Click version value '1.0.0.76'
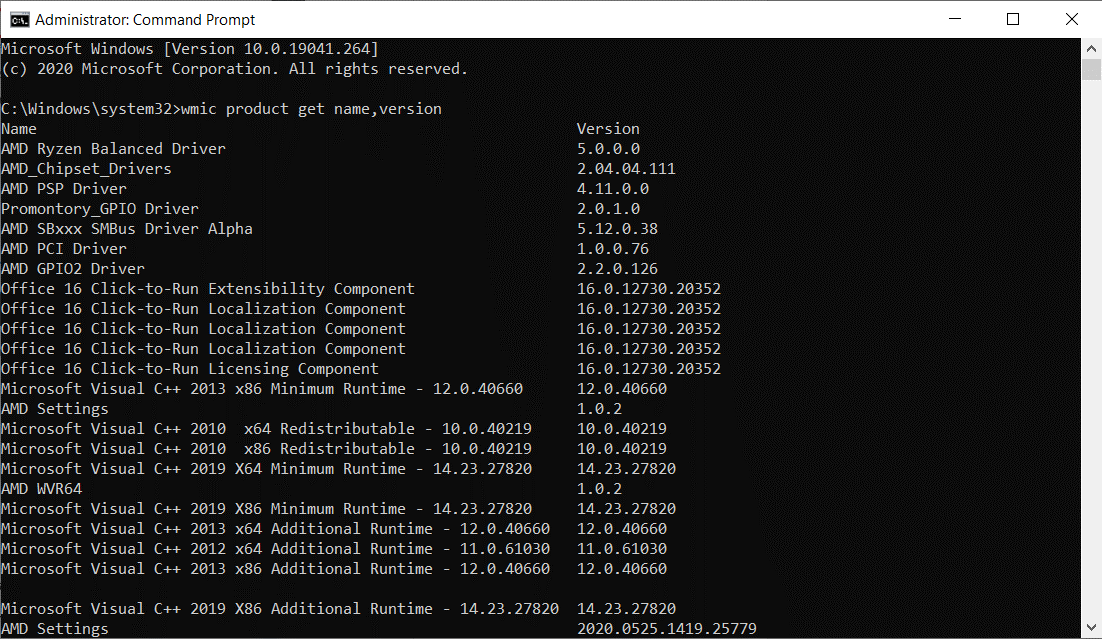This screenshot has height=639, width=1102. pyautogui.click(x=613, y=249)
